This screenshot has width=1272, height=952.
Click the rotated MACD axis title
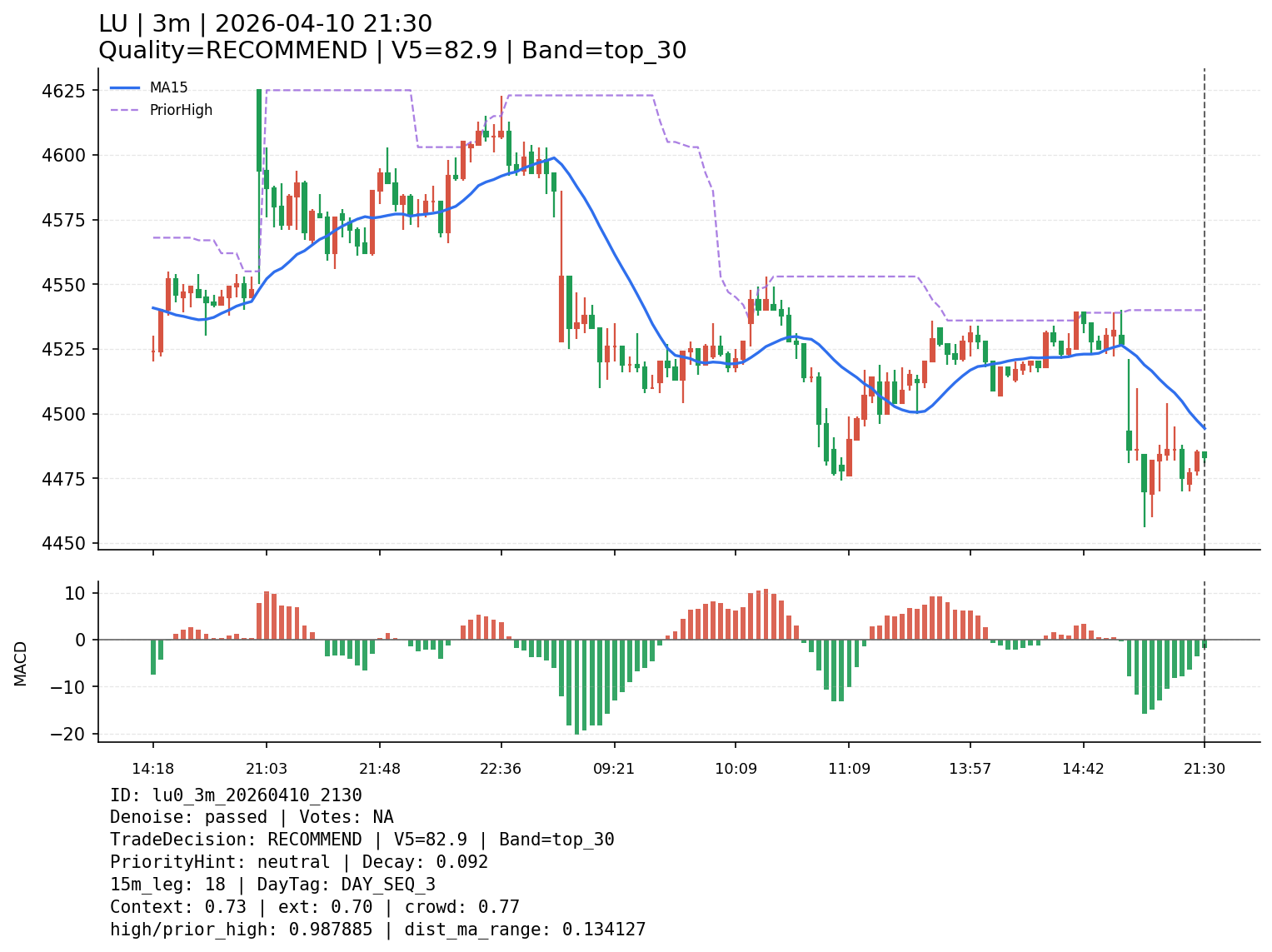(x=21, y=663)
